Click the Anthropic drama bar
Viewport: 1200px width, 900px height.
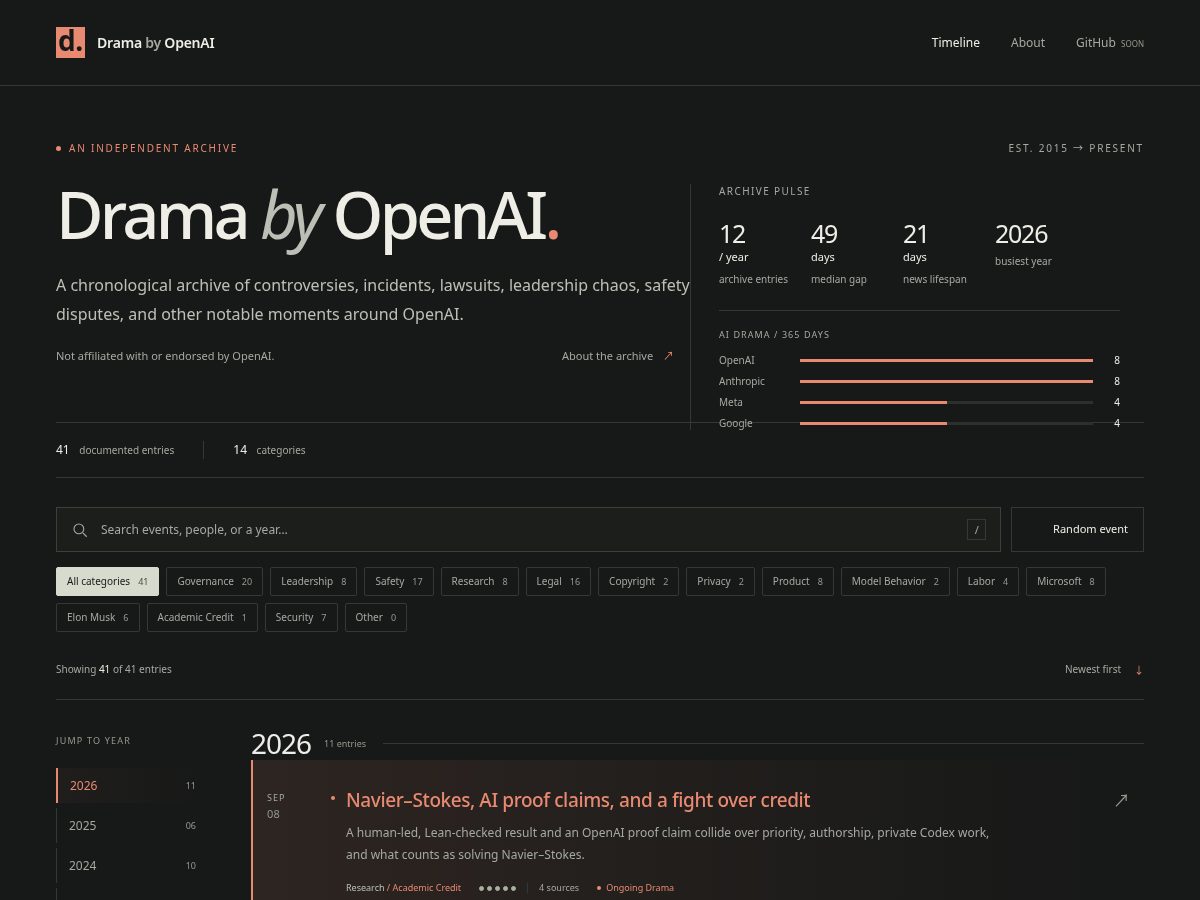(x=946, y=381)
